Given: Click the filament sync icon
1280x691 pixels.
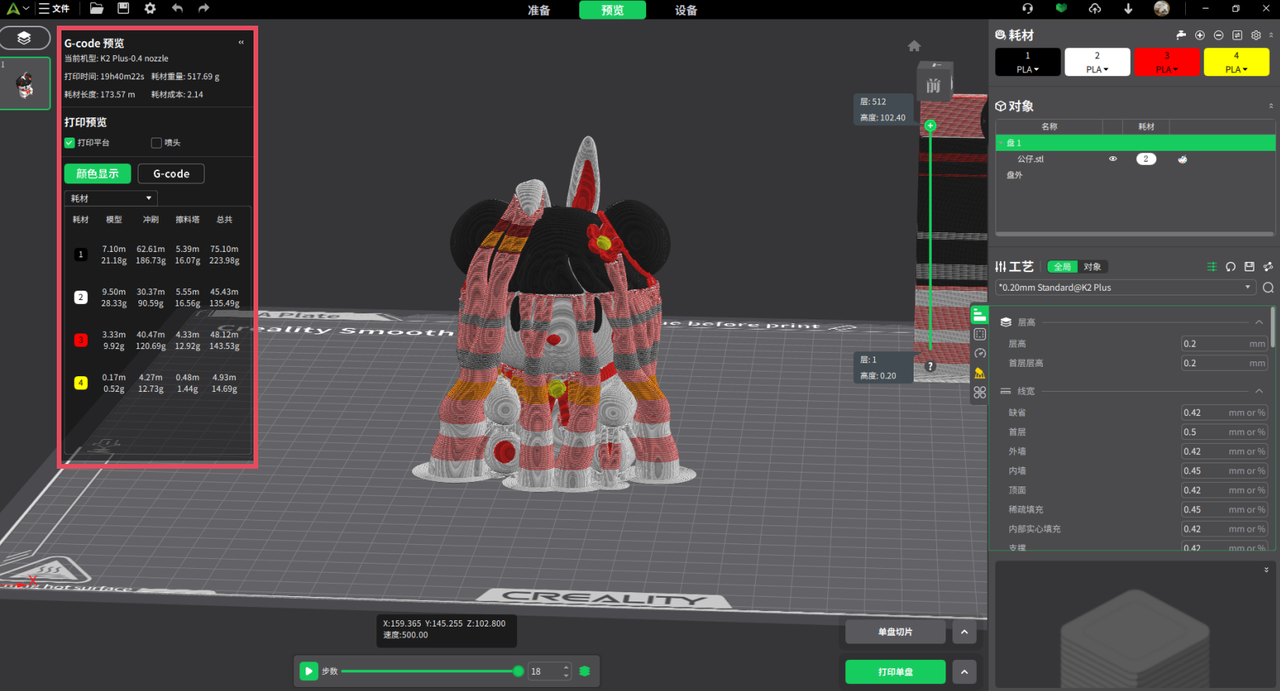Looking at the screenshot, I should (x=1237, y=35).
